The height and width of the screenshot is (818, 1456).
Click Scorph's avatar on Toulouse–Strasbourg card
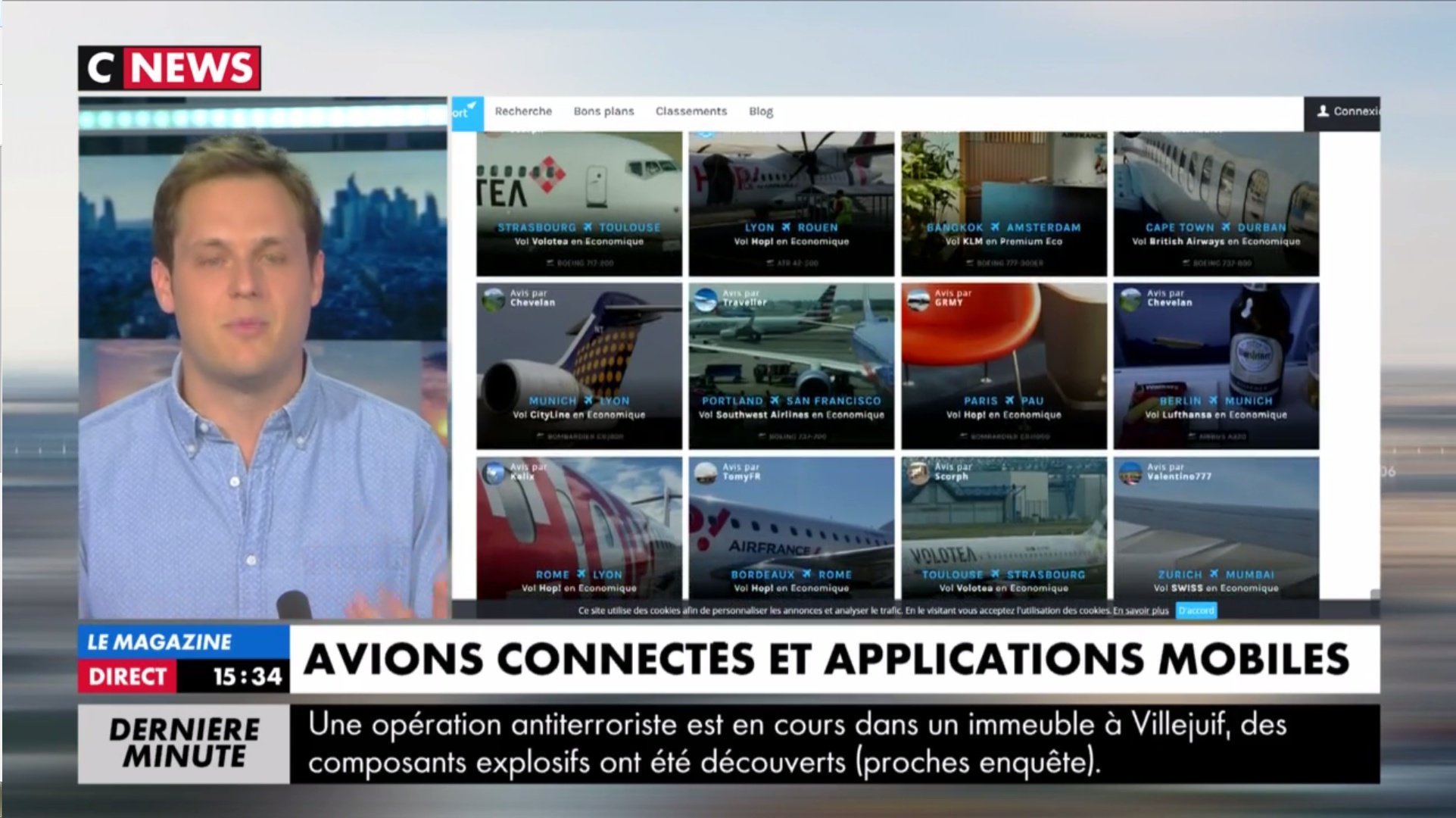click(x=918, y=473)
